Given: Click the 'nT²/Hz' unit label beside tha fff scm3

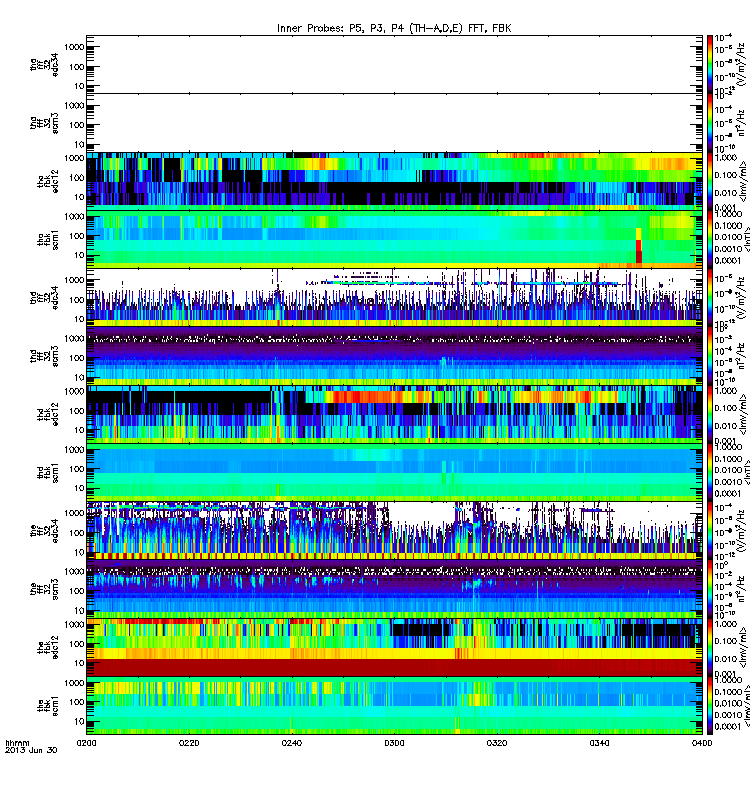Looking at the screenshot, I should [x=743, y=124].
